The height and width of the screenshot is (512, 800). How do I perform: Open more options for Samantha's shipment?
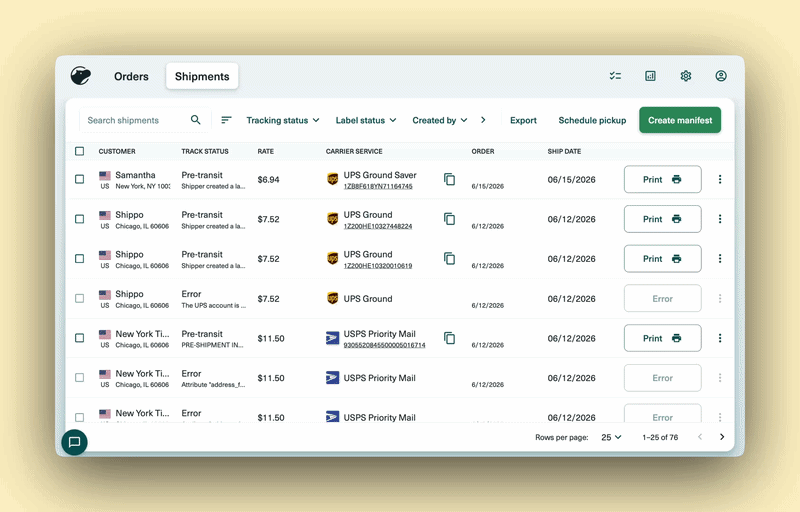coord(720,179)
